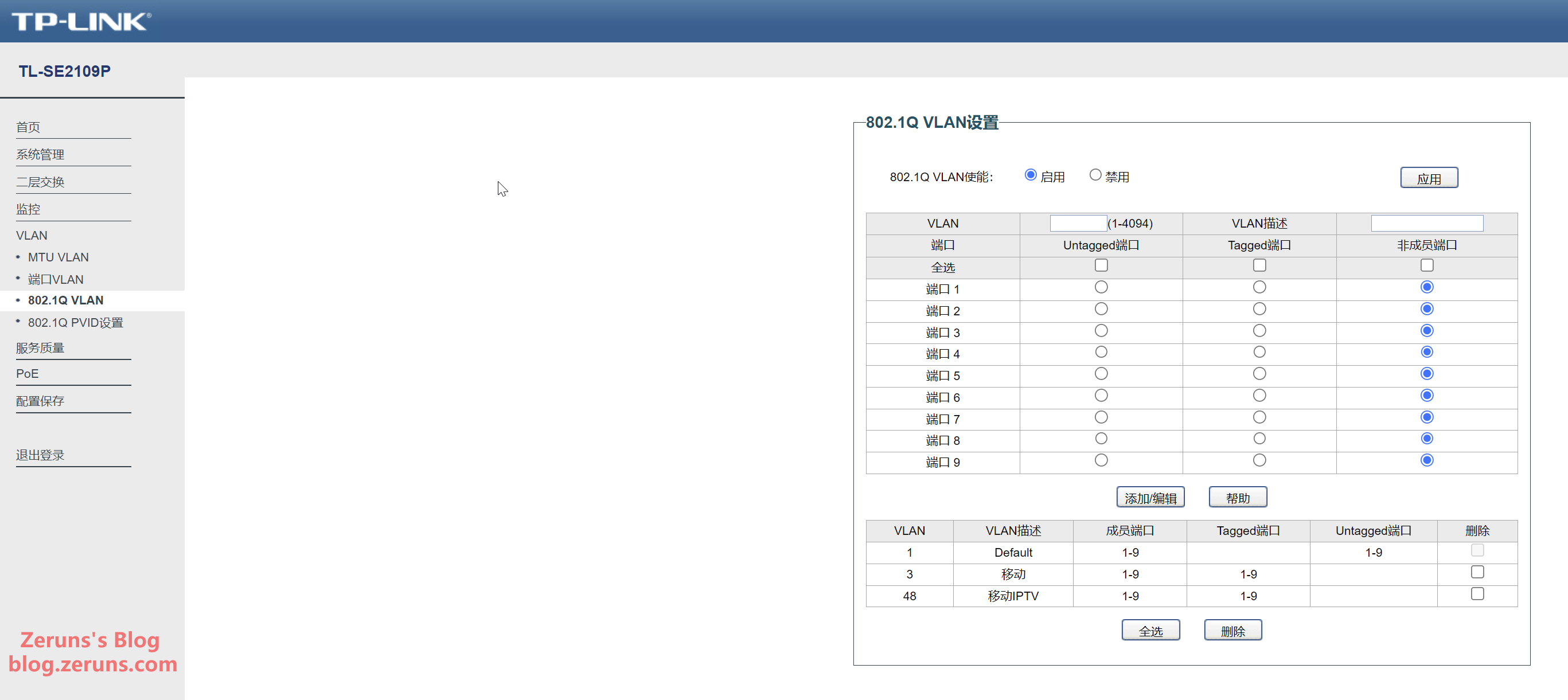Screen dimensions: 1568x700
Task: Set 端口 6 as Tagged
Action: pos(1259,396)
